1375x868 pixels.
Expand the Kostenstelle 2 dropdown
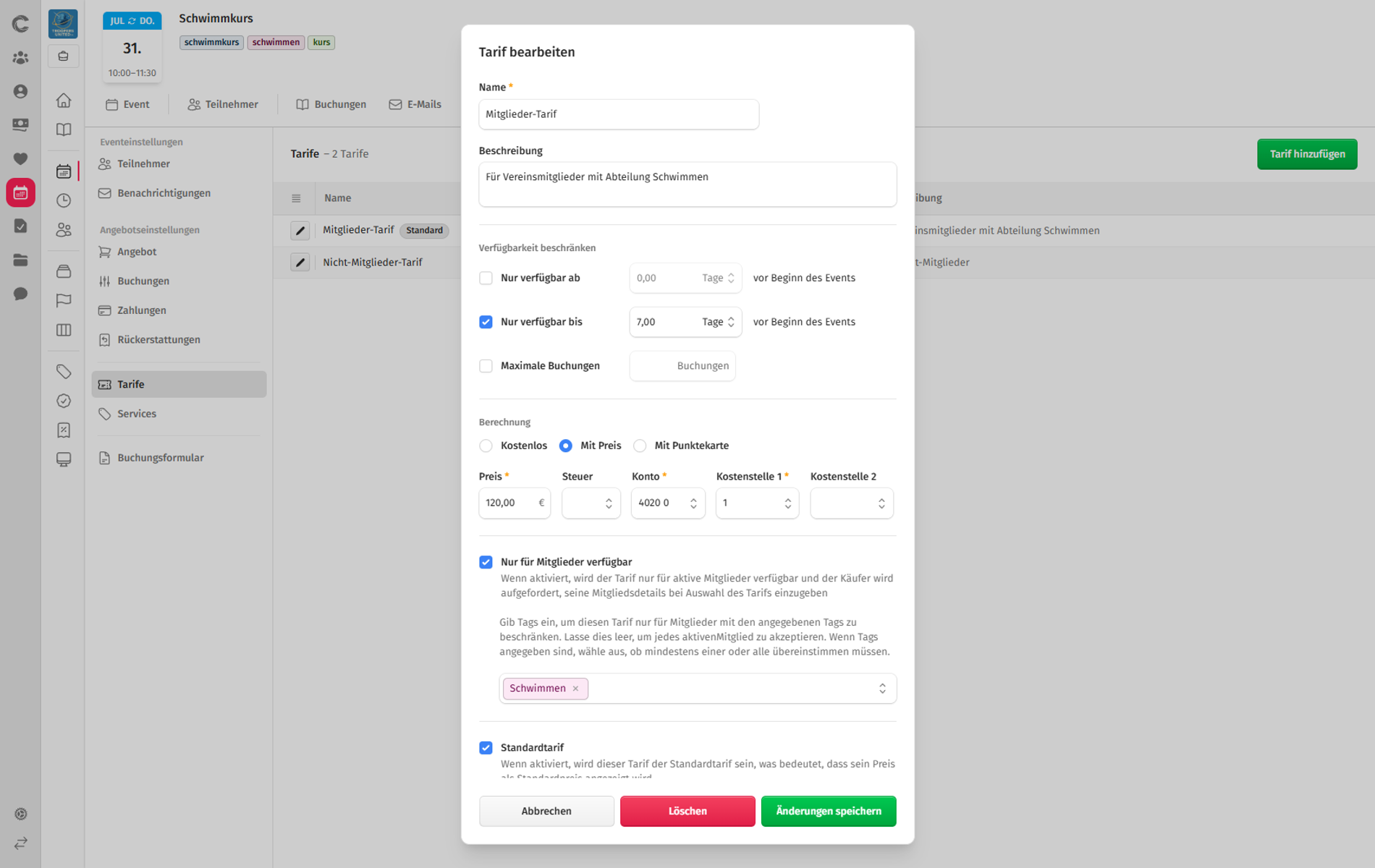tap(852, 503)
